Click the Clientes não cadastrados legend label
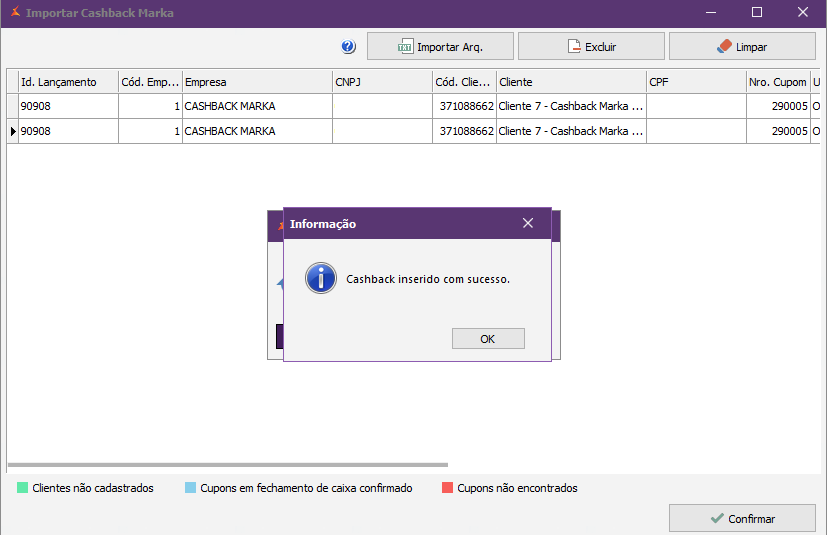Screen dimensions: 827x535 (x=93, y=488)
